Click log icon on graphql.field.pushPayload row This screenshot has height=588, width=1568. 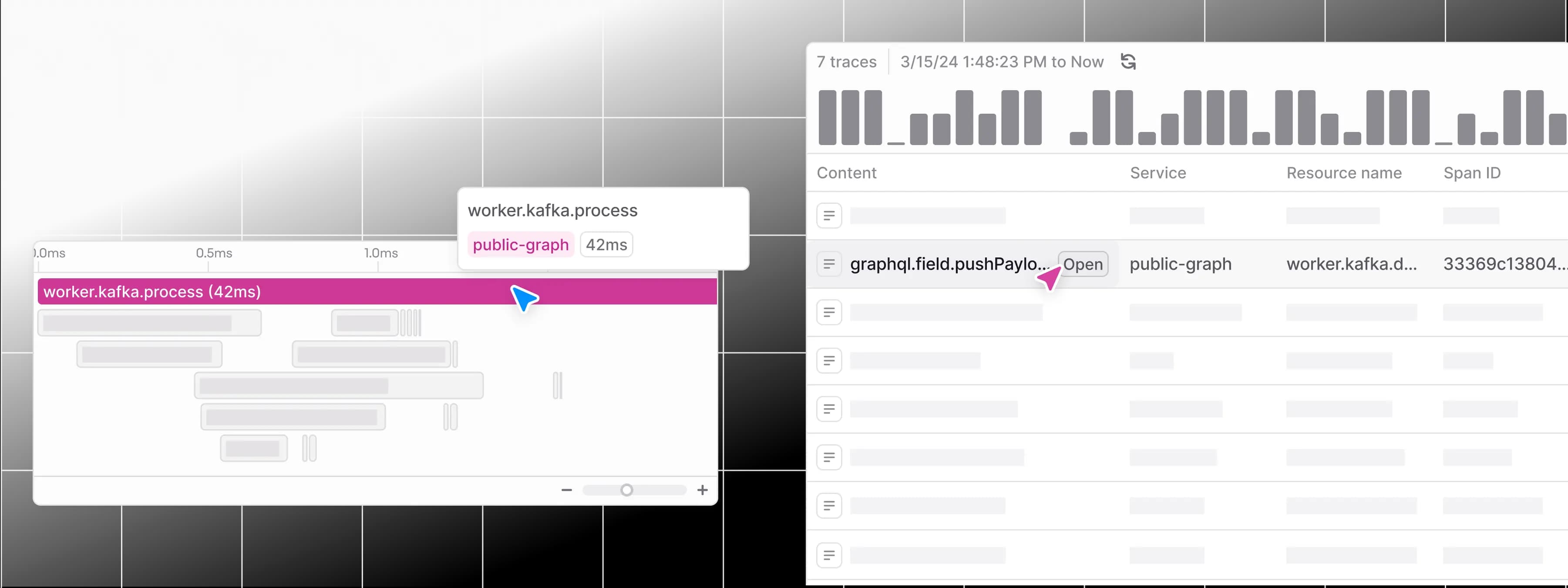[x=828, y=264]
